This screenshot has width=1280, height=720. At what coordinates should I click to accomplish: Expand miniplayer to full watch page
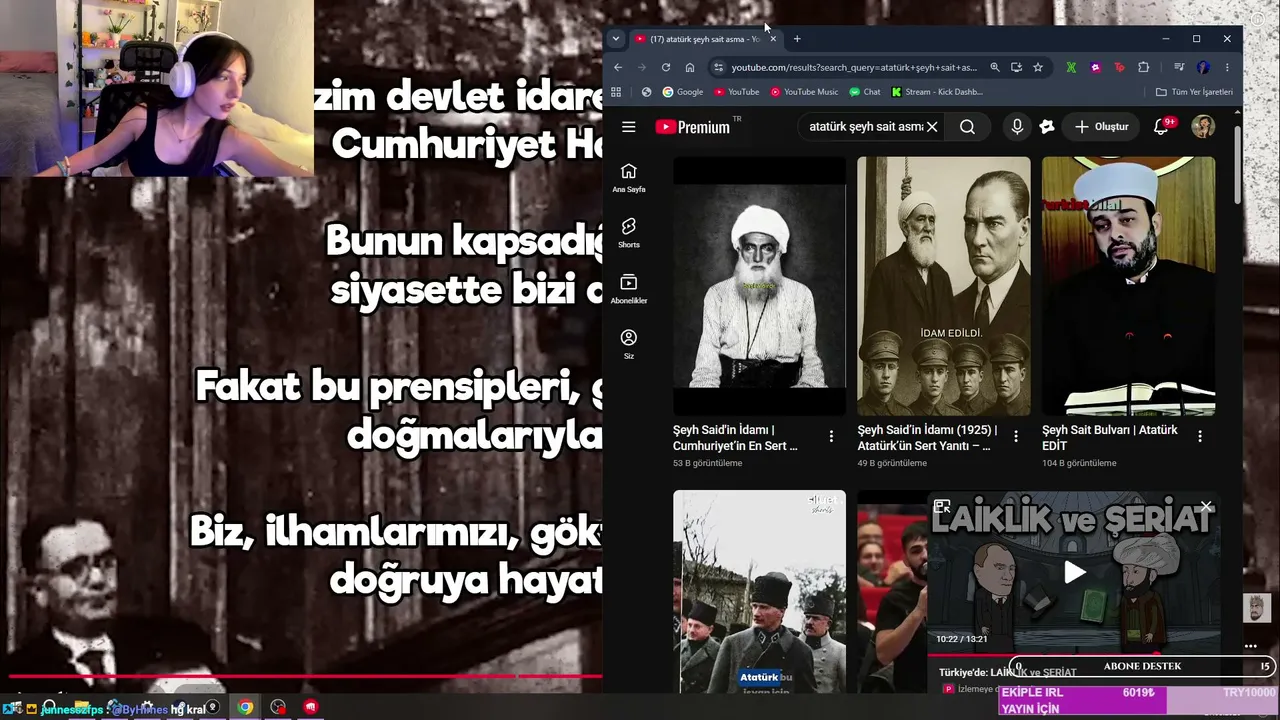[x=942, y=506]
